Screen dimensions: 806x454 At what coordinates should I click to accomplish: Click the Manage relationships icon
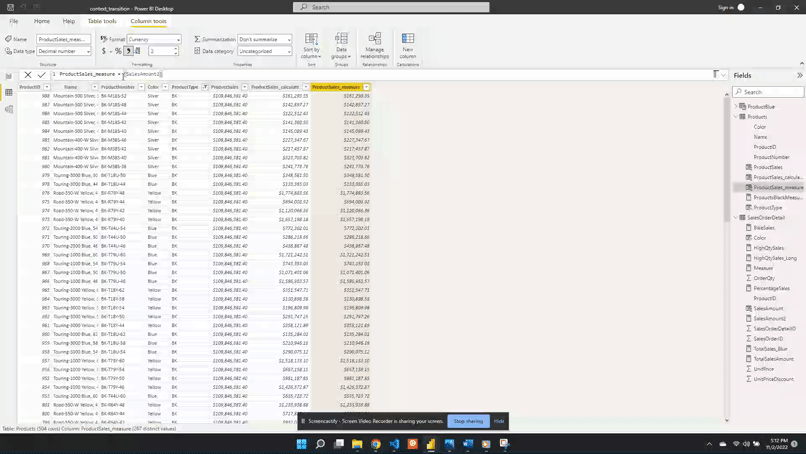[x=375, y=45]
